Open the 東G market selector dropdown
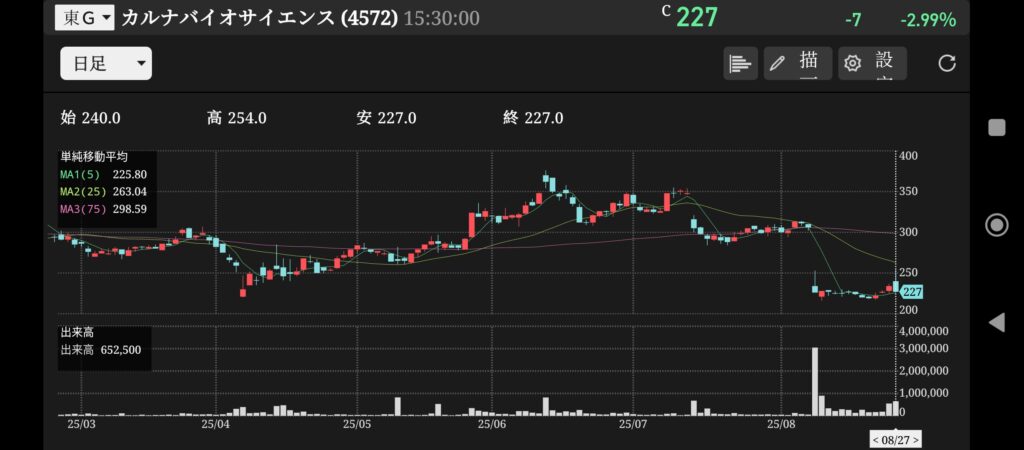The width and height of the screenshot is (1024, 450). pyautogui.click(x=84, y=18)
